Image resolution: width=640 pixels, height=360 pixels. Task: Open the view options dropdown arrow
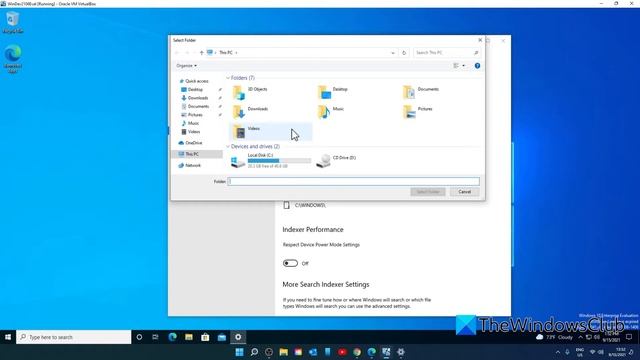[x=463, y=66]
